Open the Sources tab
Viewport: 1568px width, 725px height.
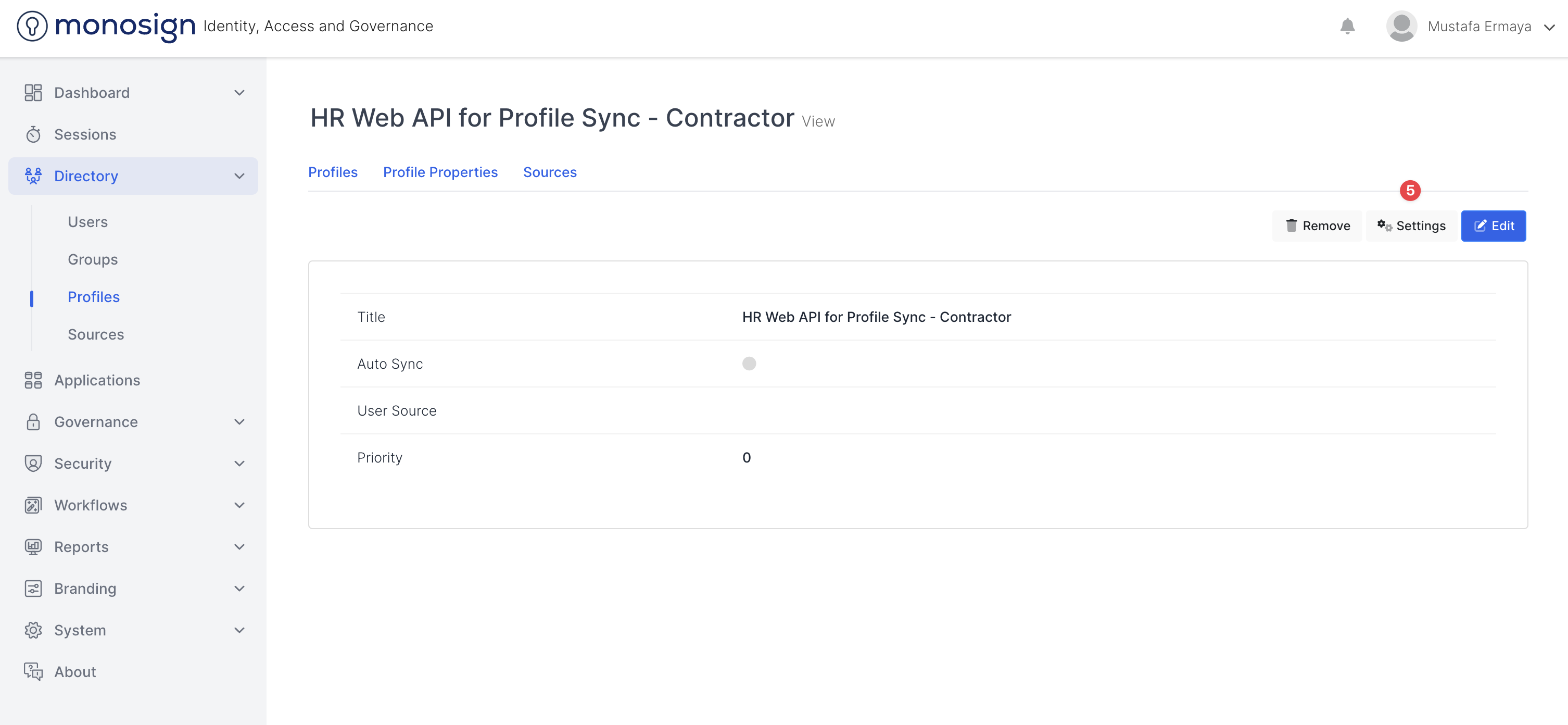point(550,172)
